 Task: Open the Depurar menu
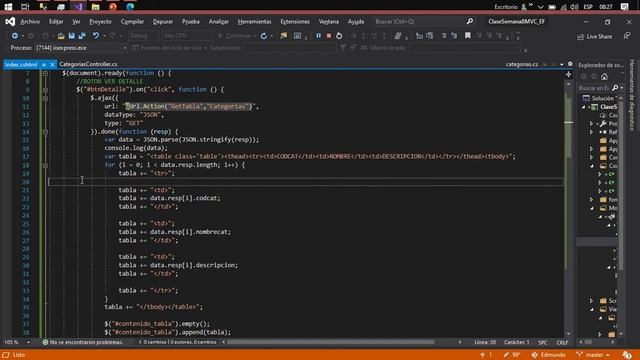pyautogui.click(x=163, y=22)
